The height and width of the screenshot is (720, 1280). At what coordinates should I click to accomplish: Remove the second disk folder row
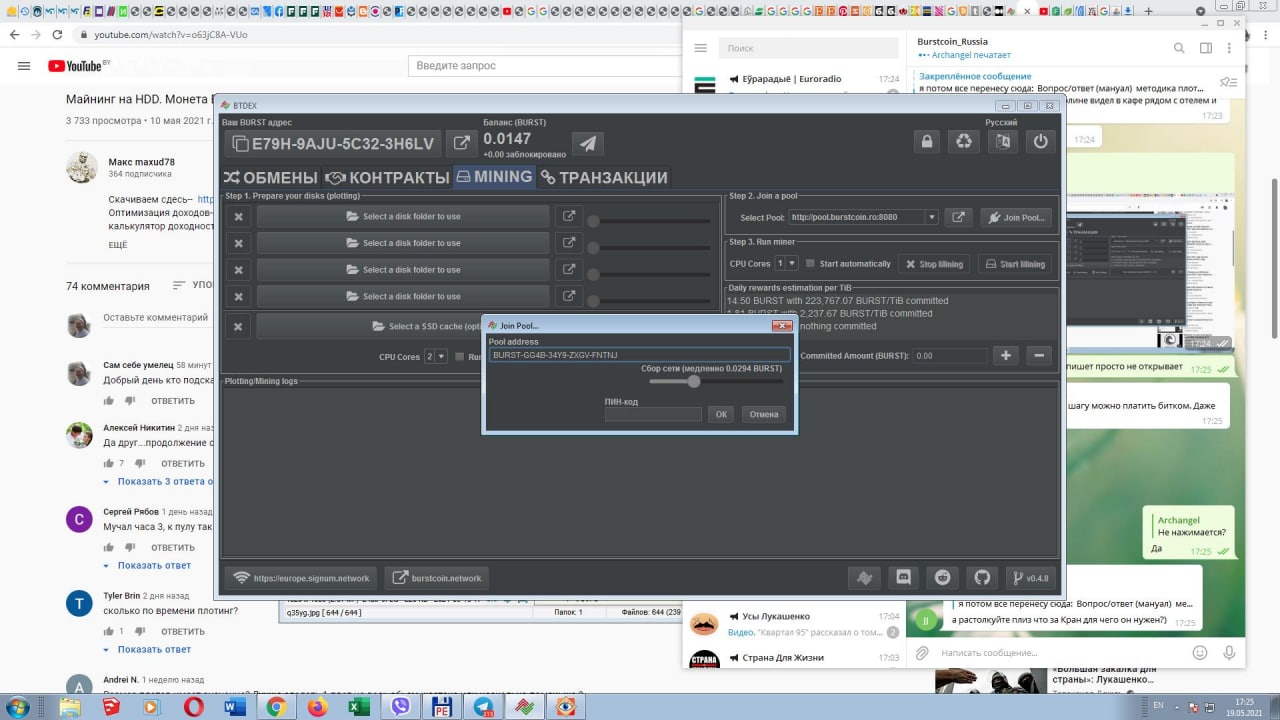[238, 243]
